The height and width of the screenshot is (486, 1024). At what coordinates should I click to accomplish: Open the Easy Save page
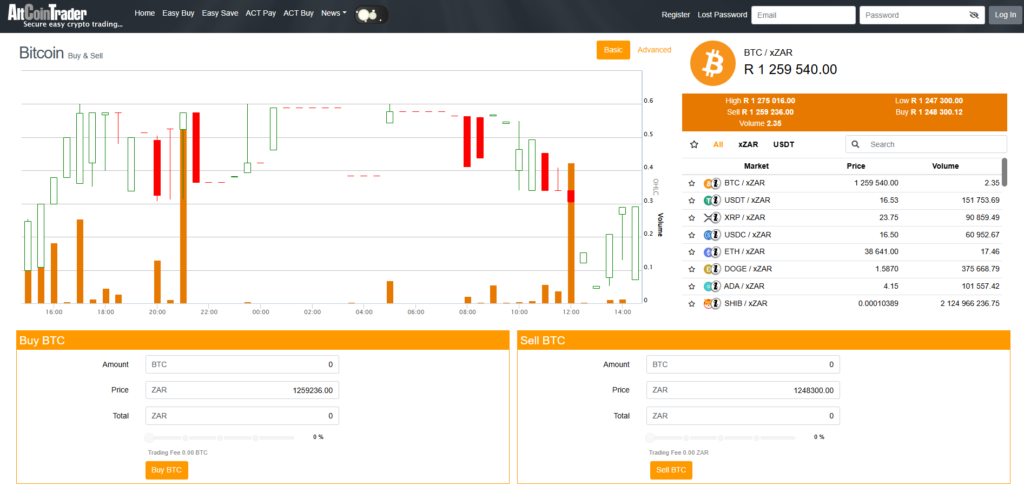(x=220, y=13)
